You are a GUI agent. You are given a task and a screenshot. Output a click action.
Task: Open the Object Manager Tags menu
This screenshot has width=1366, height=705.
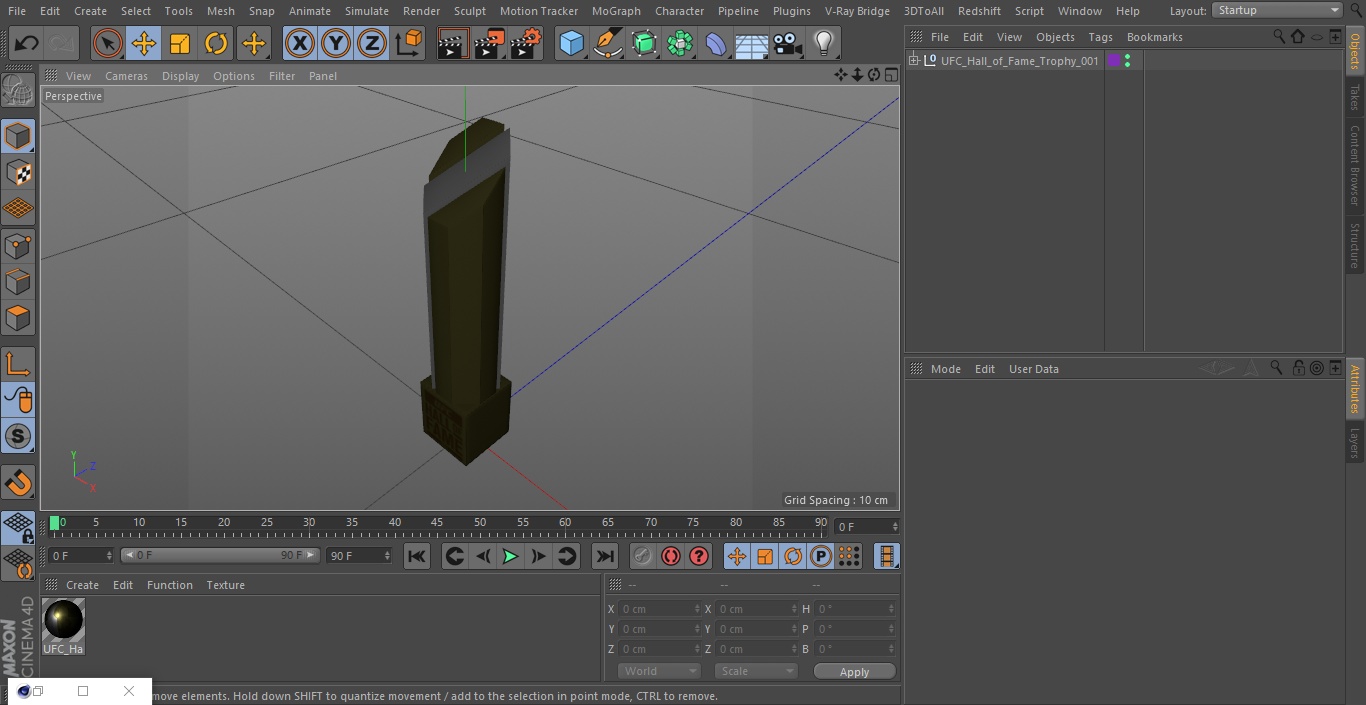(x=1100, y=37)
